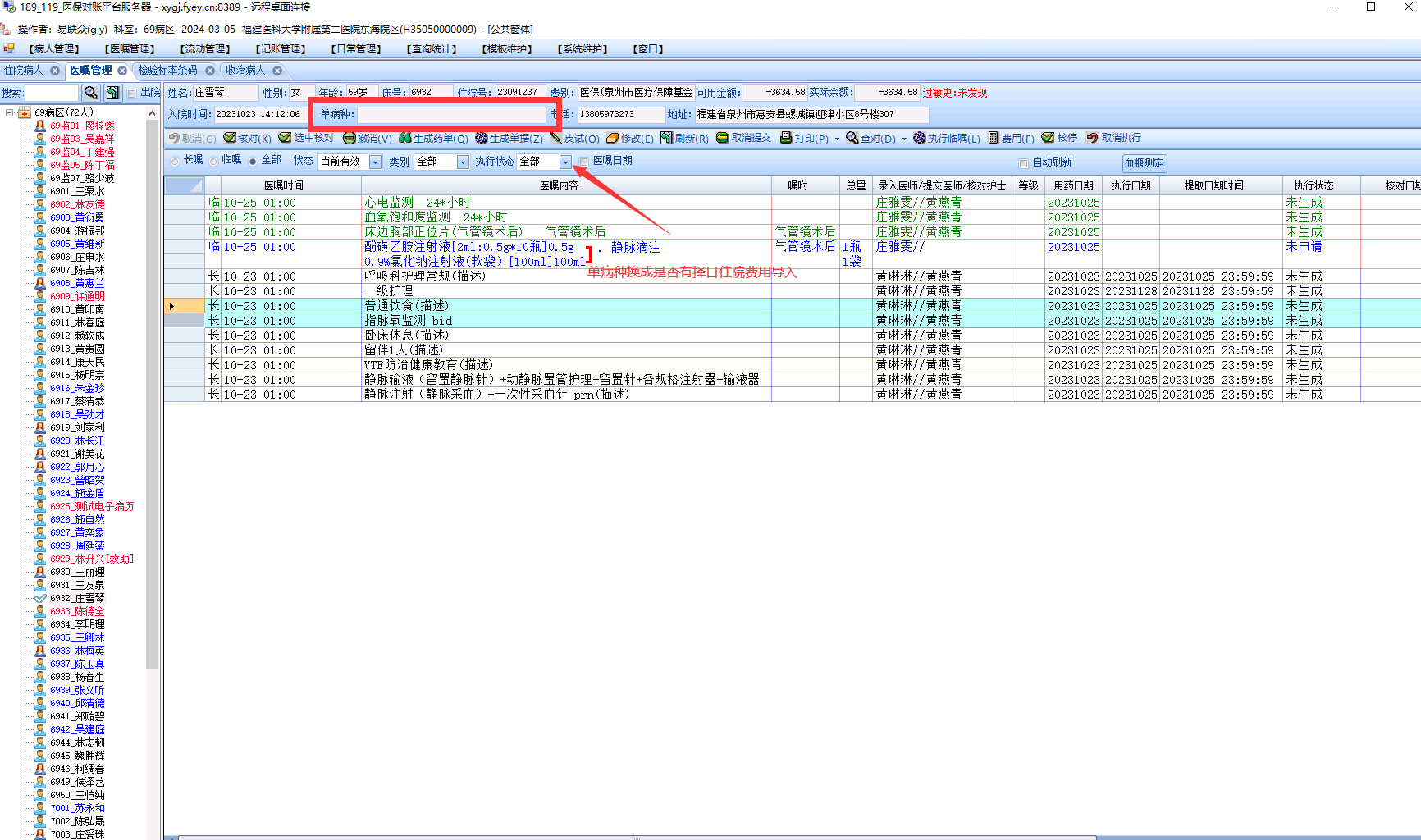Image resolution: width=1421 pixels, height=840 pixels.
Task: Select the 心电监测 24*小时 order row
Action: [792, 203]
